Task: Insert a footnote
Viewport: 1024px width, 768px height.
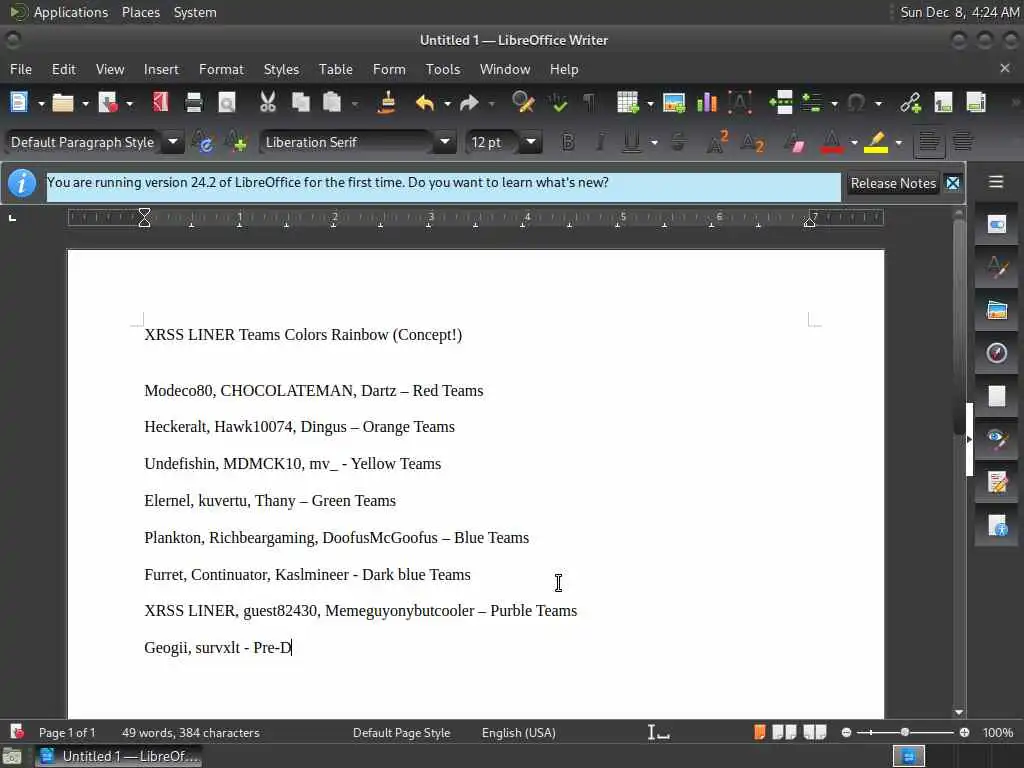Action: [943, 103]
